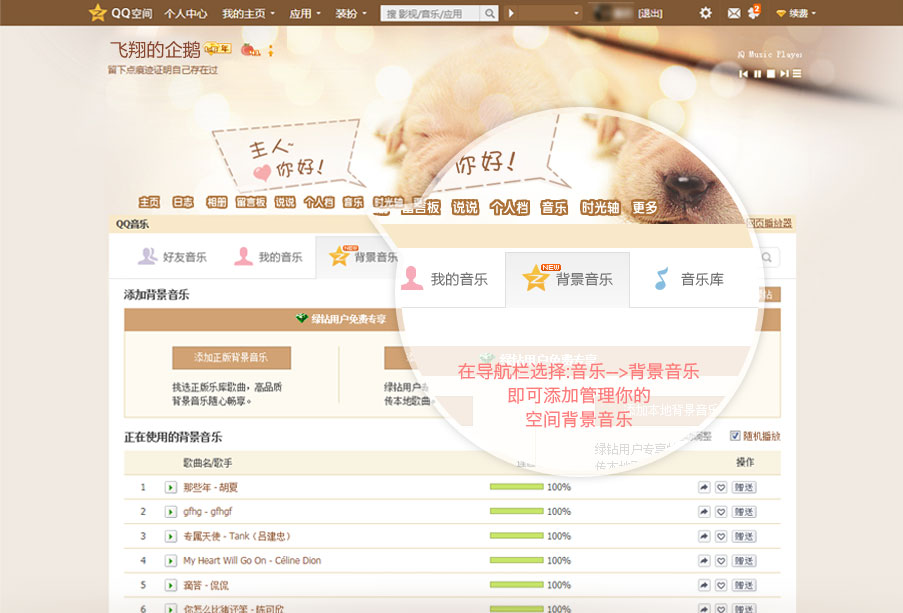Gift song 专属天使 with 赠送 button

pos(744,536)
